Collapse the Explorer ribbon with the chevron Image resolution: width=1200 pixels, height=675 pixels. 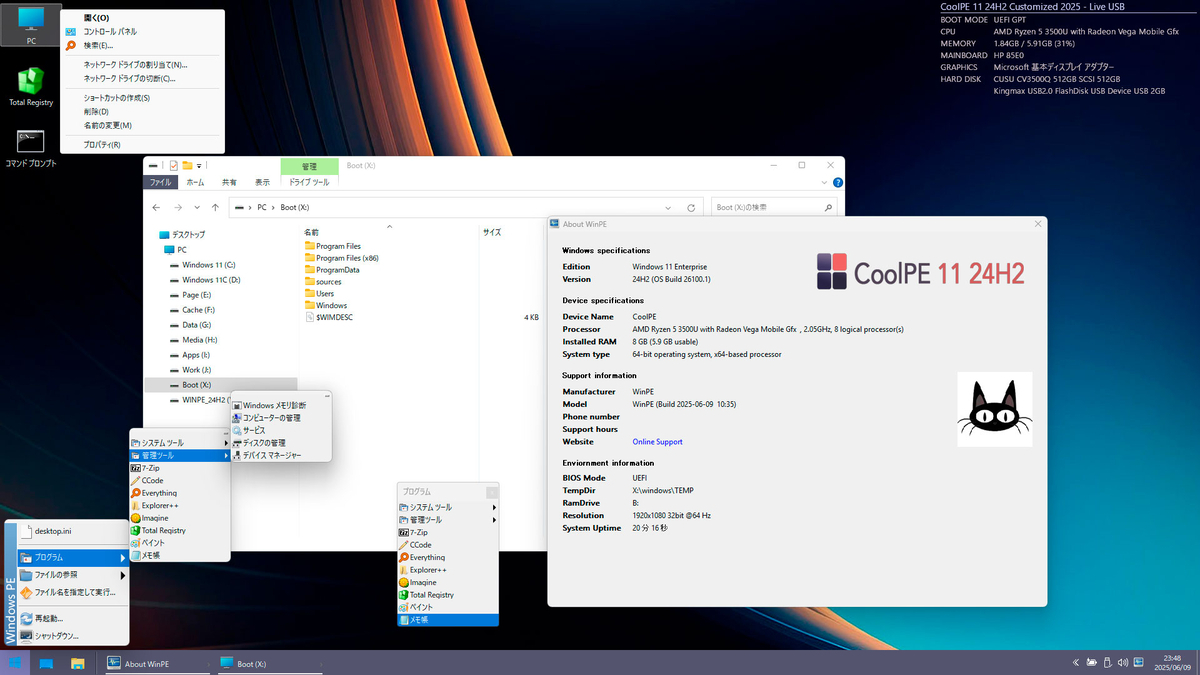[824, 183]
